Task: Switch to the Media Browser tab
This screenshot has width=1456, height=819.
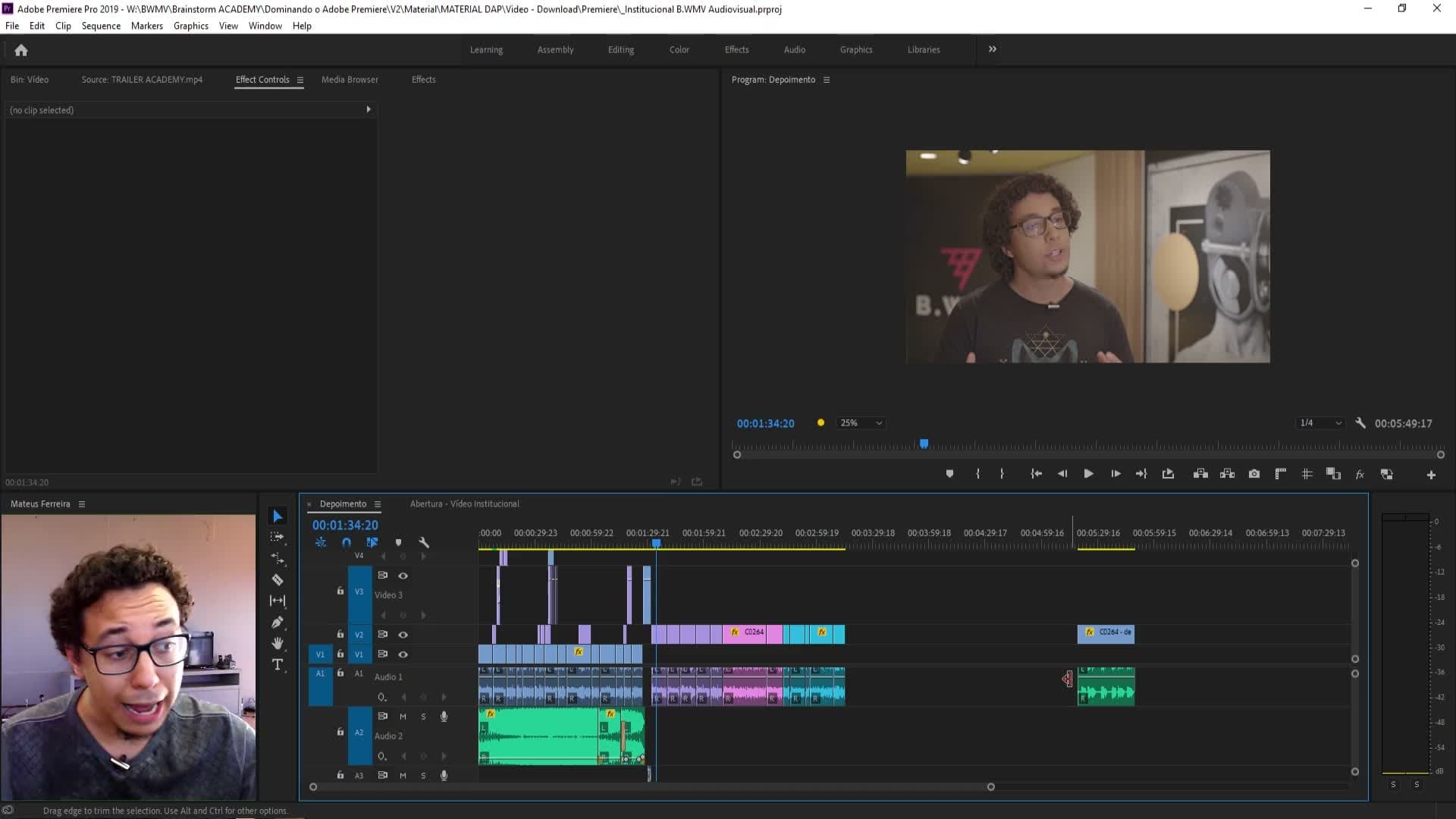Action: 350,80
